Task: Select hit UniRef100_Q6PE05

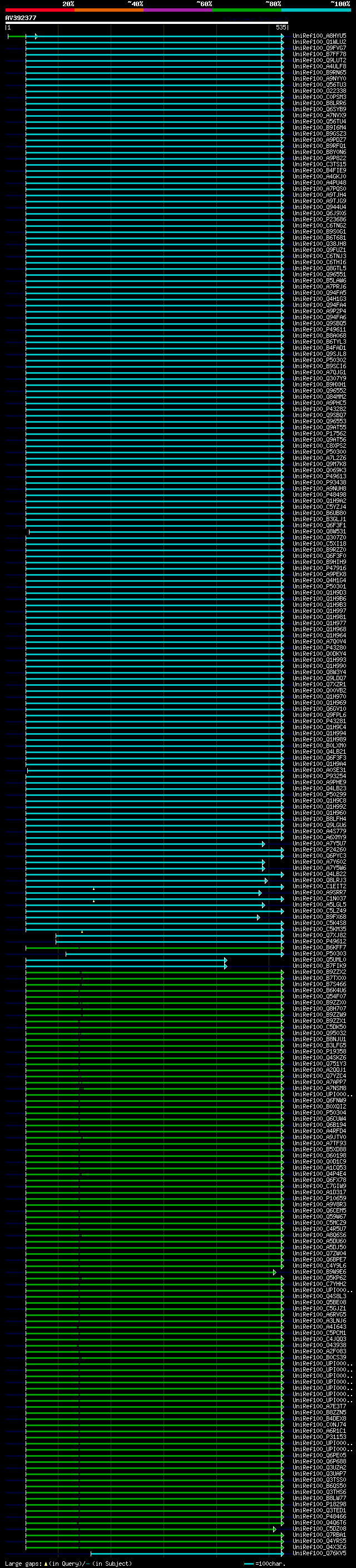Action: pyautogui.click(x=319, y=1455)
